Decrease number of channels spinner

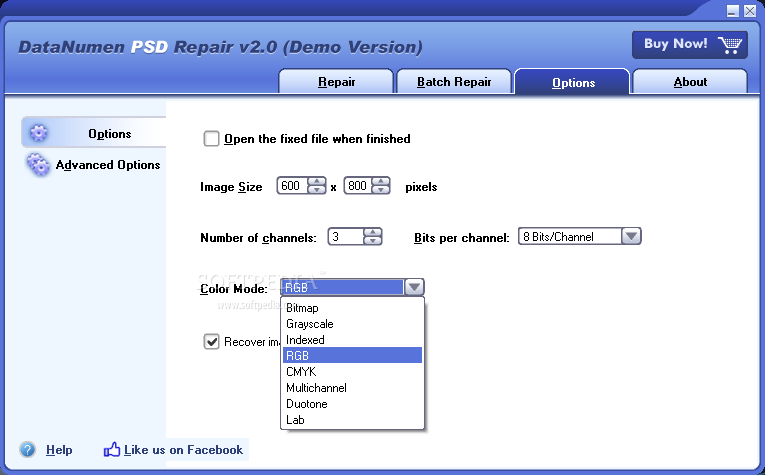[x=373, y=240]
